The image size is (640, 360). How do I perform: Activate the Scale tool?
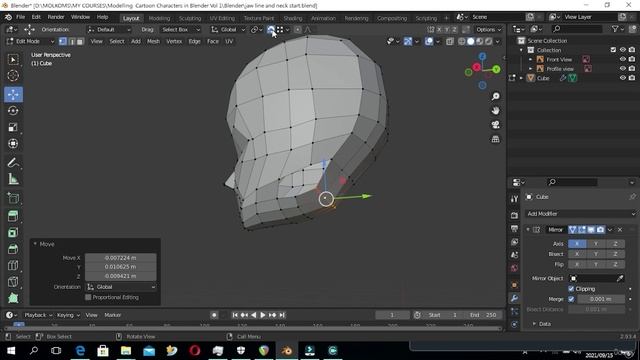pos(13,127)
